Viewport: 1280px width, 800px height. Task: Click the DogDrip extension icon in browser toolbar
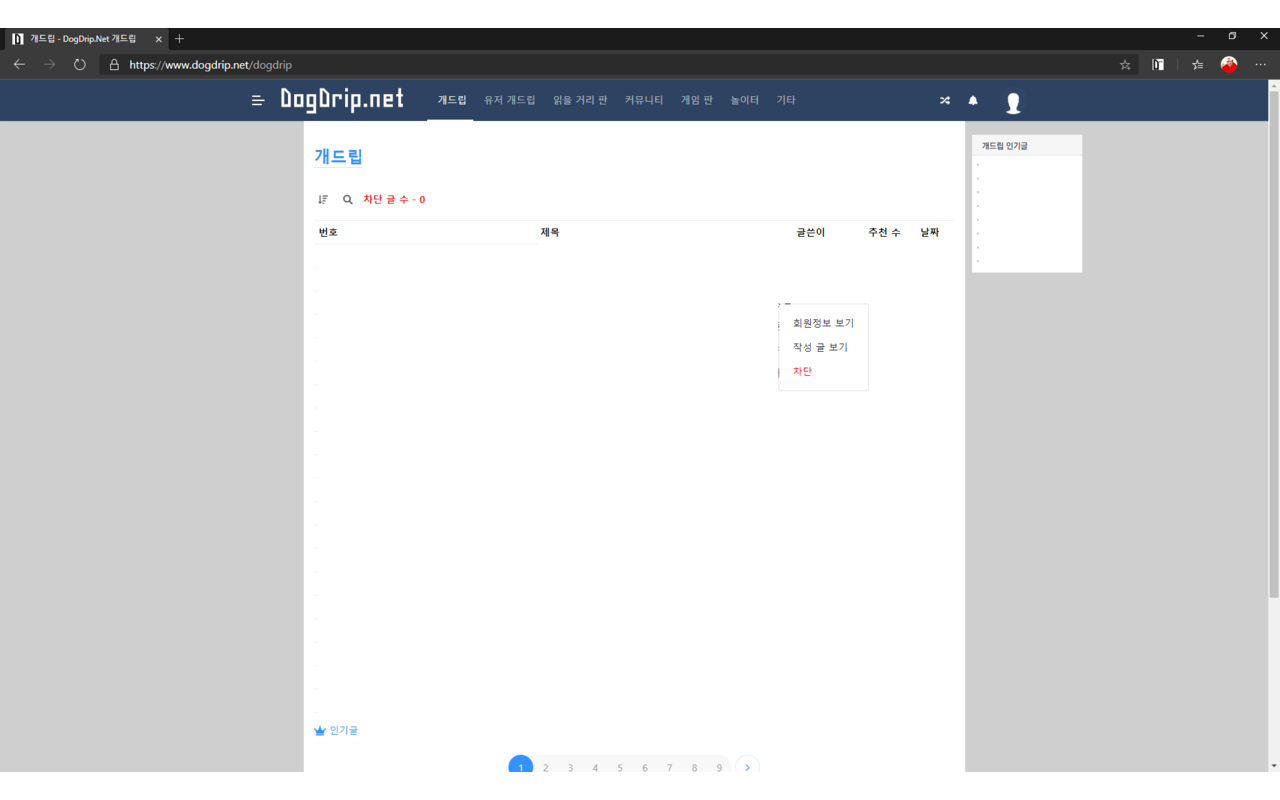click(1158, 65)
